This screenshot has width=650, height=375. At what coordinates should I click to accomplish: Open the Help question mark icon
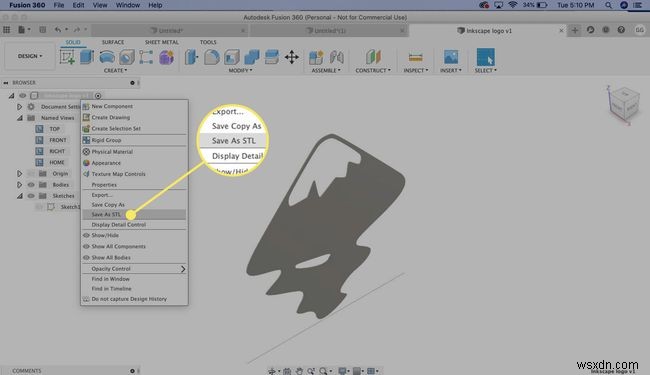(x=621, y=30)
